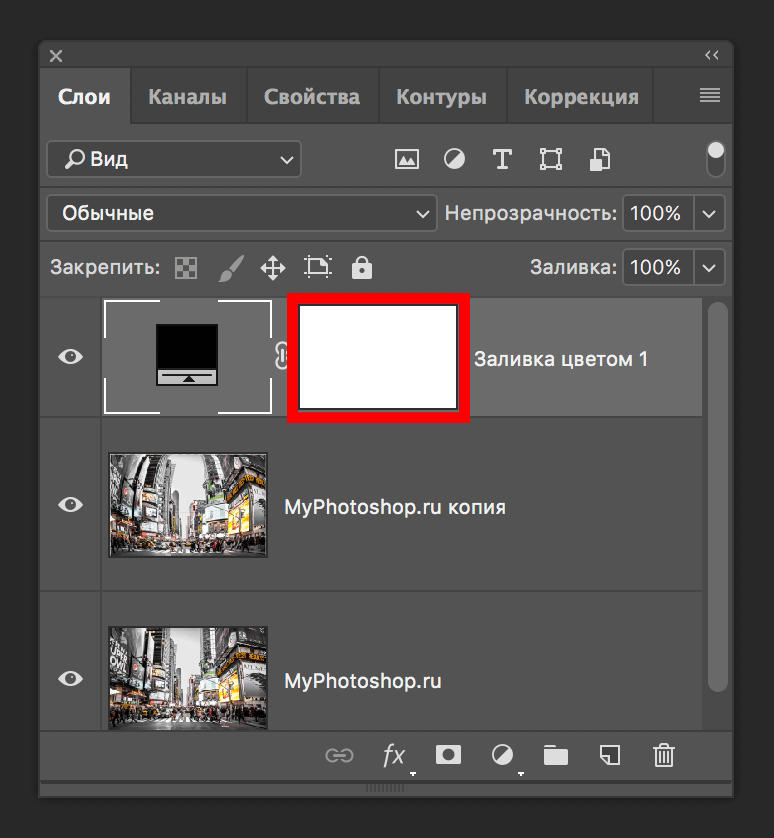Viewport: 774px width, 838px height.
Task: Toggle visibility of the bottom MyPhotoshop.ru layer
Action: [71, 679]
